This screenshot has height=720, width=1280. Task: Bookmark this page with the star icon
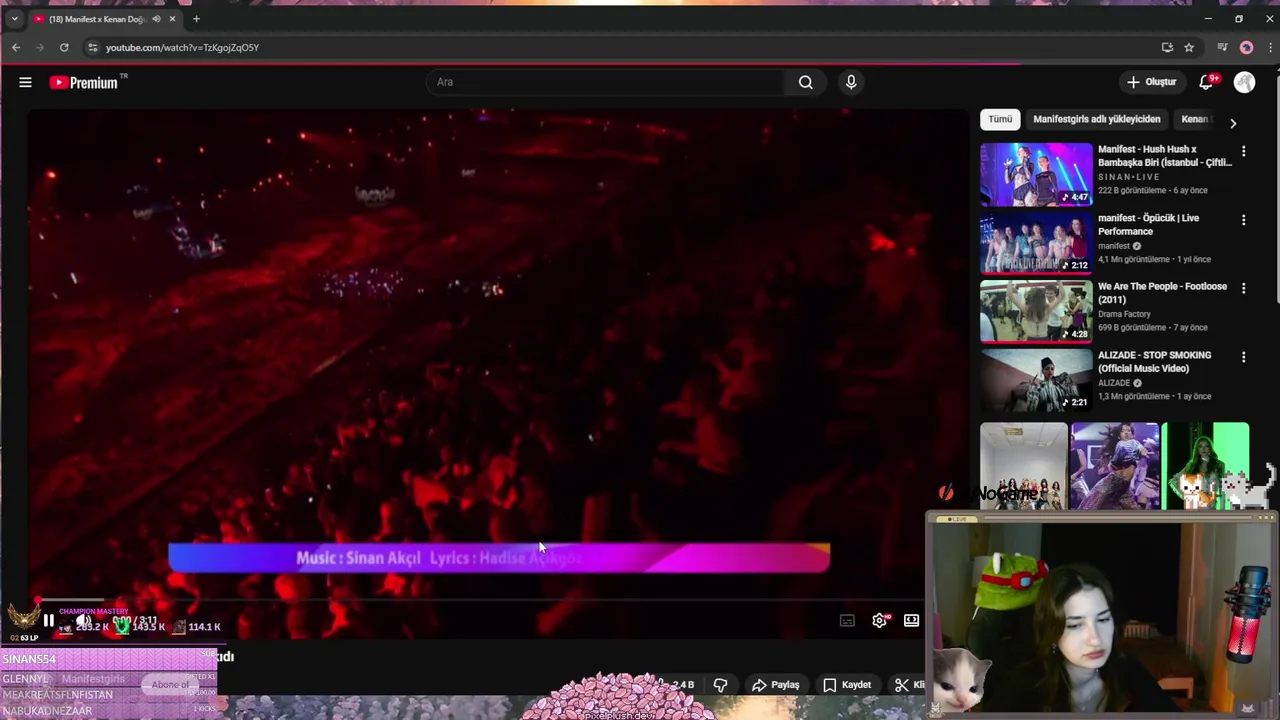pyautogui.click(x=1189, y=47)
